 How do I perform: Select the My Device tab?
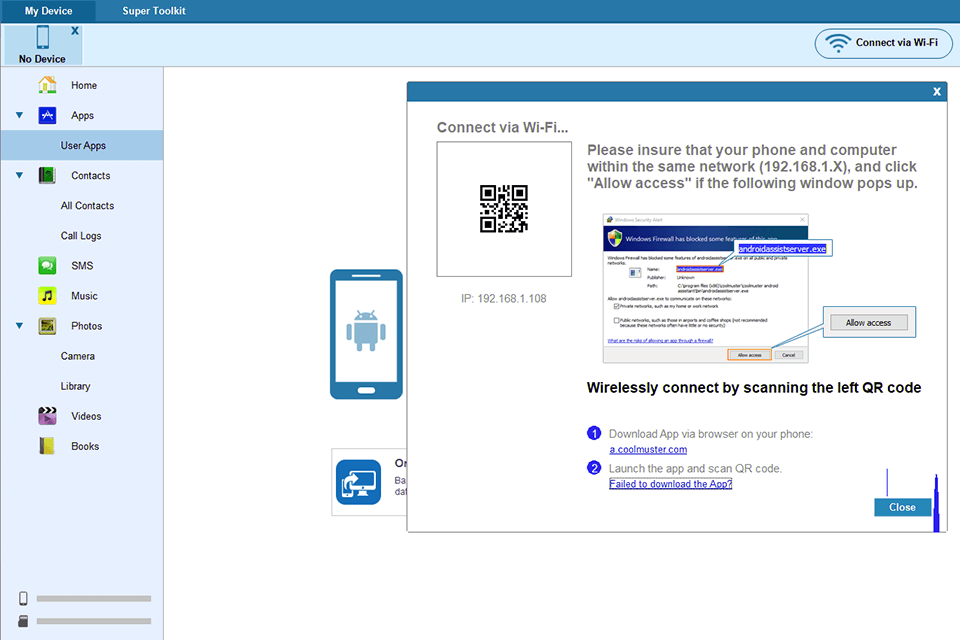click(x=47, y=11)
